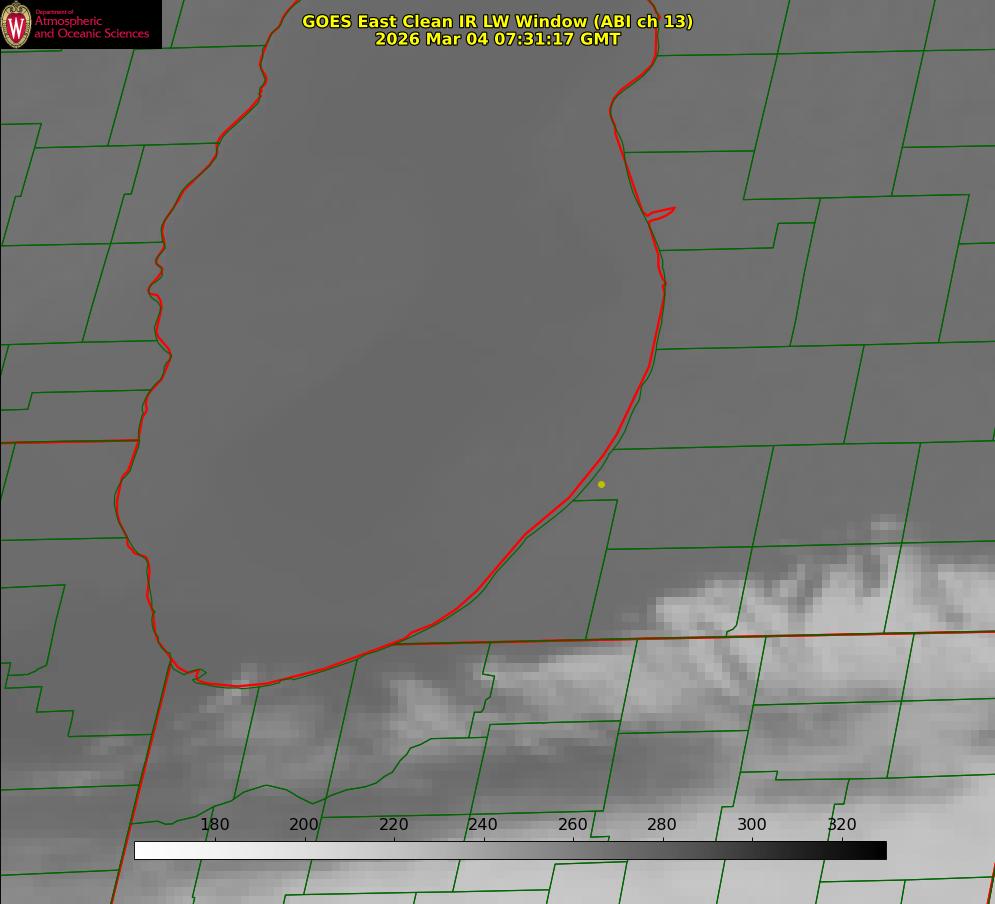This screenshot has height=904, width=995.
Task: Click the University of Wisconsin crest logo
Action: coord(16,24)
